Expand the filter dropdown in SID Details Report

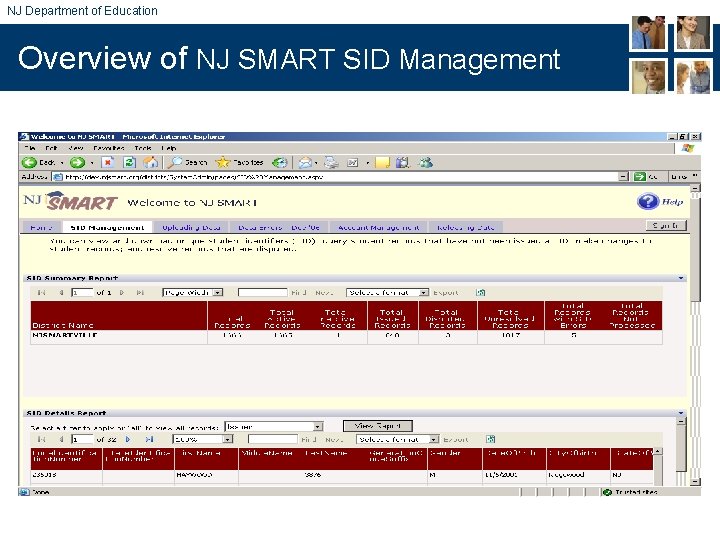click(274, 427)
